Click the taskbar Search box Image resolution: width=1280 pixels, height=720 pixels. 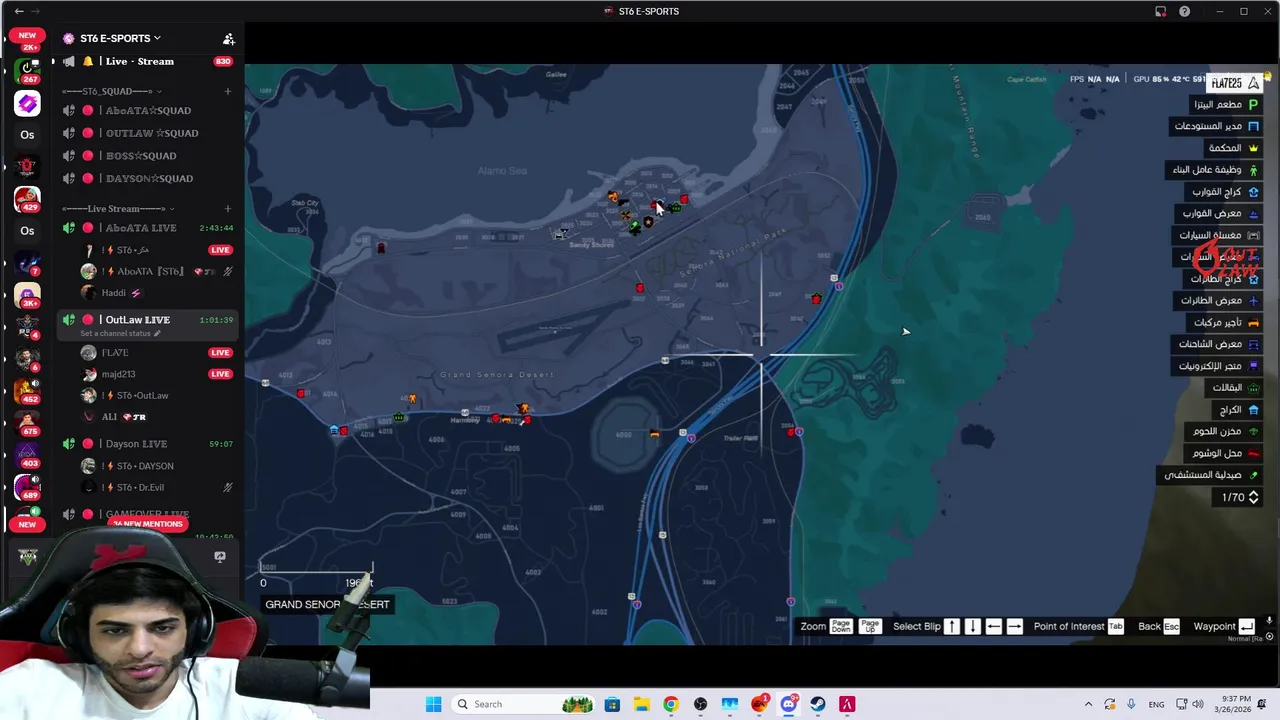(x=522, y=704)
